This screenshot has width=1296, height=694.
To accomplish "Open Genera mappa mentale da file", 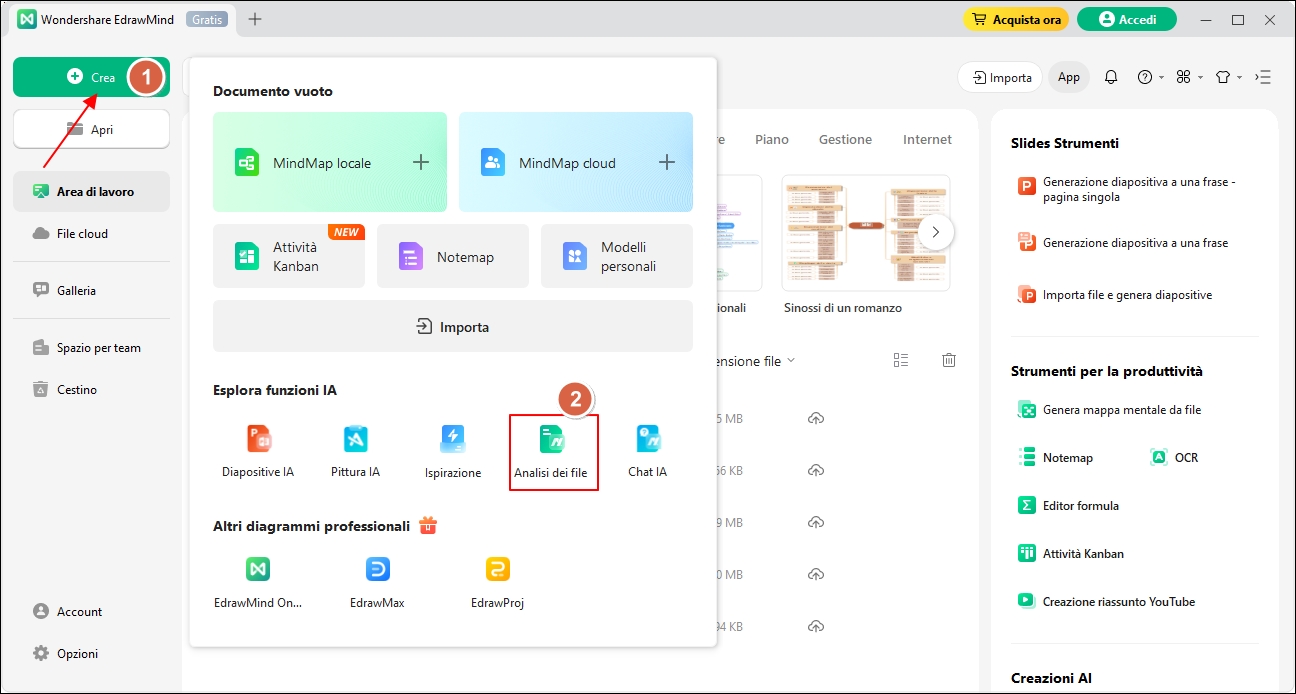I will click(1110, 409).
